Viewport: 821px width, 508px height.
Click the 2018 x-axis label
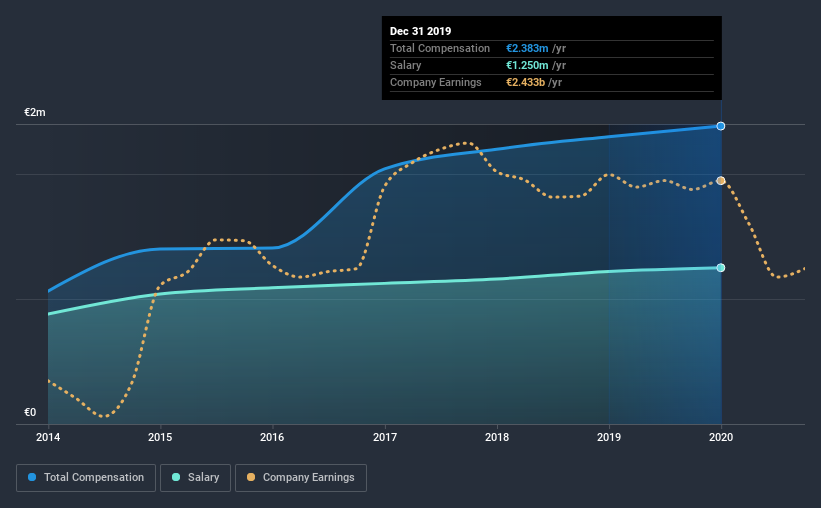pos(497,437)
